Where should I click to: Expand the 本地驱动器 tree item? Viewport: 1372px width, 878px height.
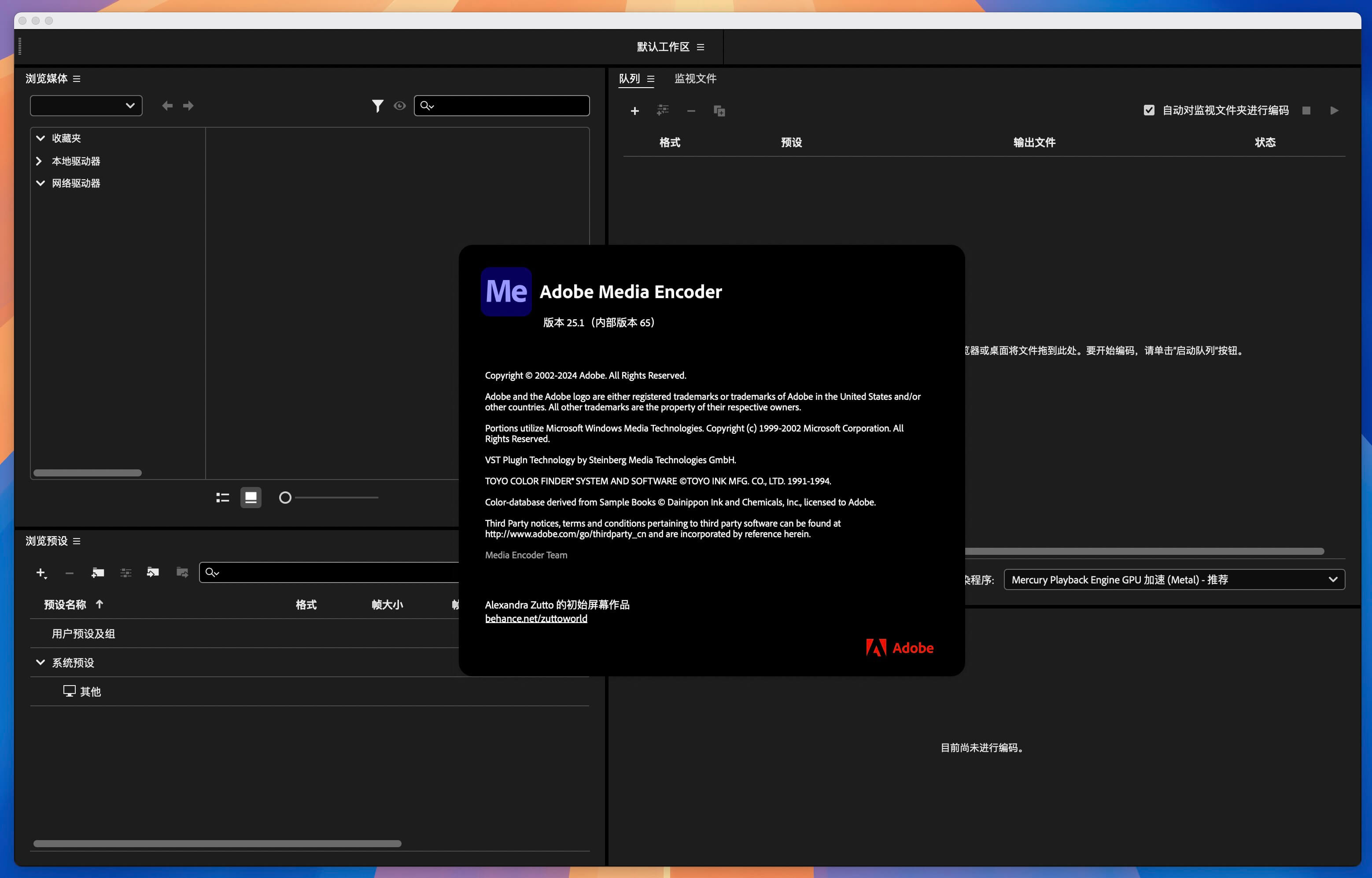pos(39,161)
